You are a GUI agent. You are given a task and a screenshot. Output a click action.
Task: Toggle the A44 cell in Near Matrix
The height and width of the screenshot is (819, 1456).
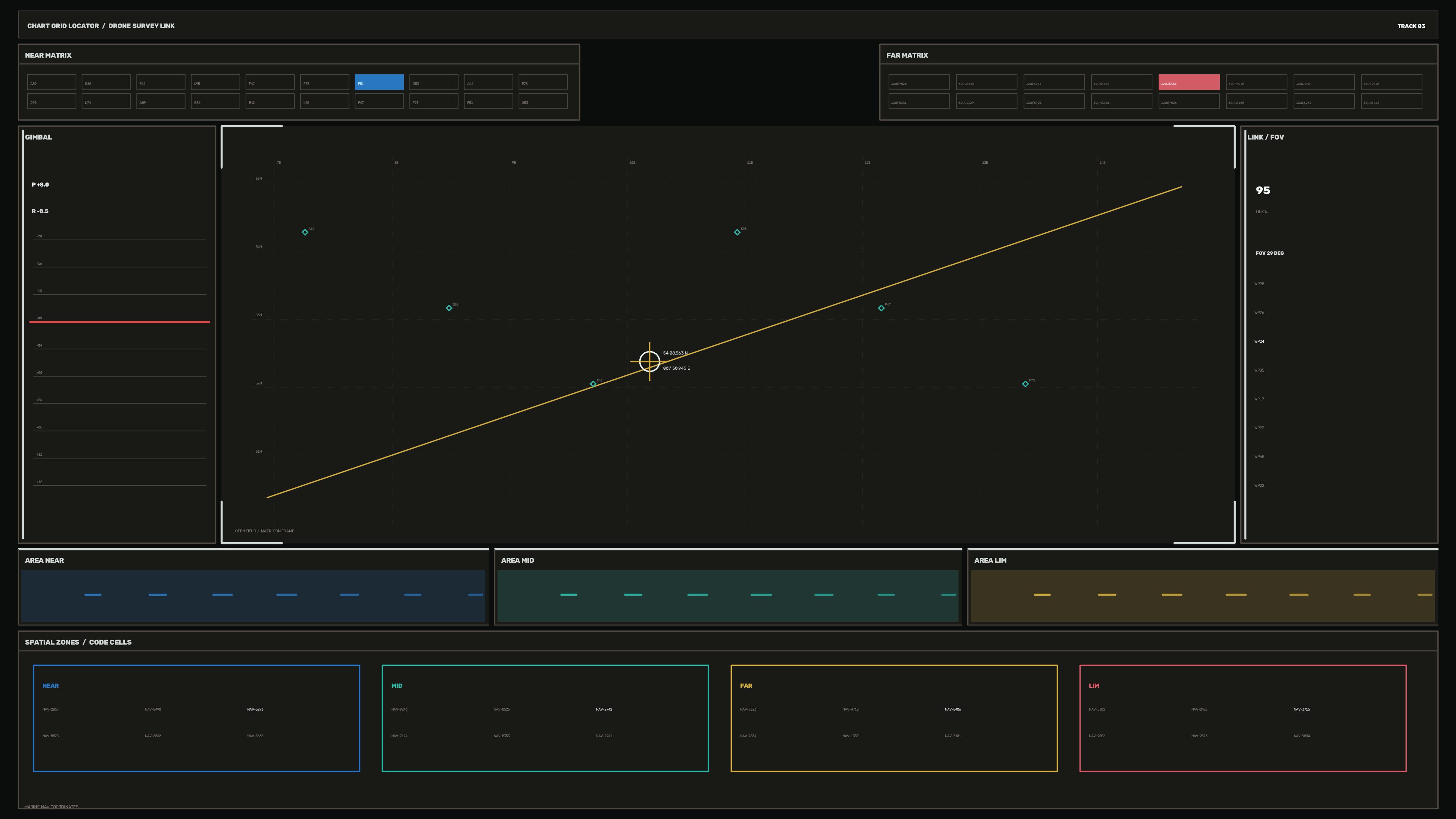pyautogui.click(x=488, y=82)
